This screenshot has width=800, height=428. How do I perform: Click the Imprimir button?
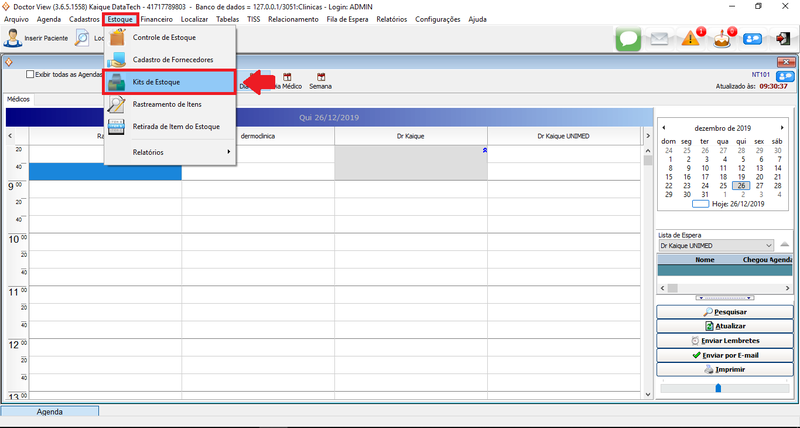click(723, 368)
